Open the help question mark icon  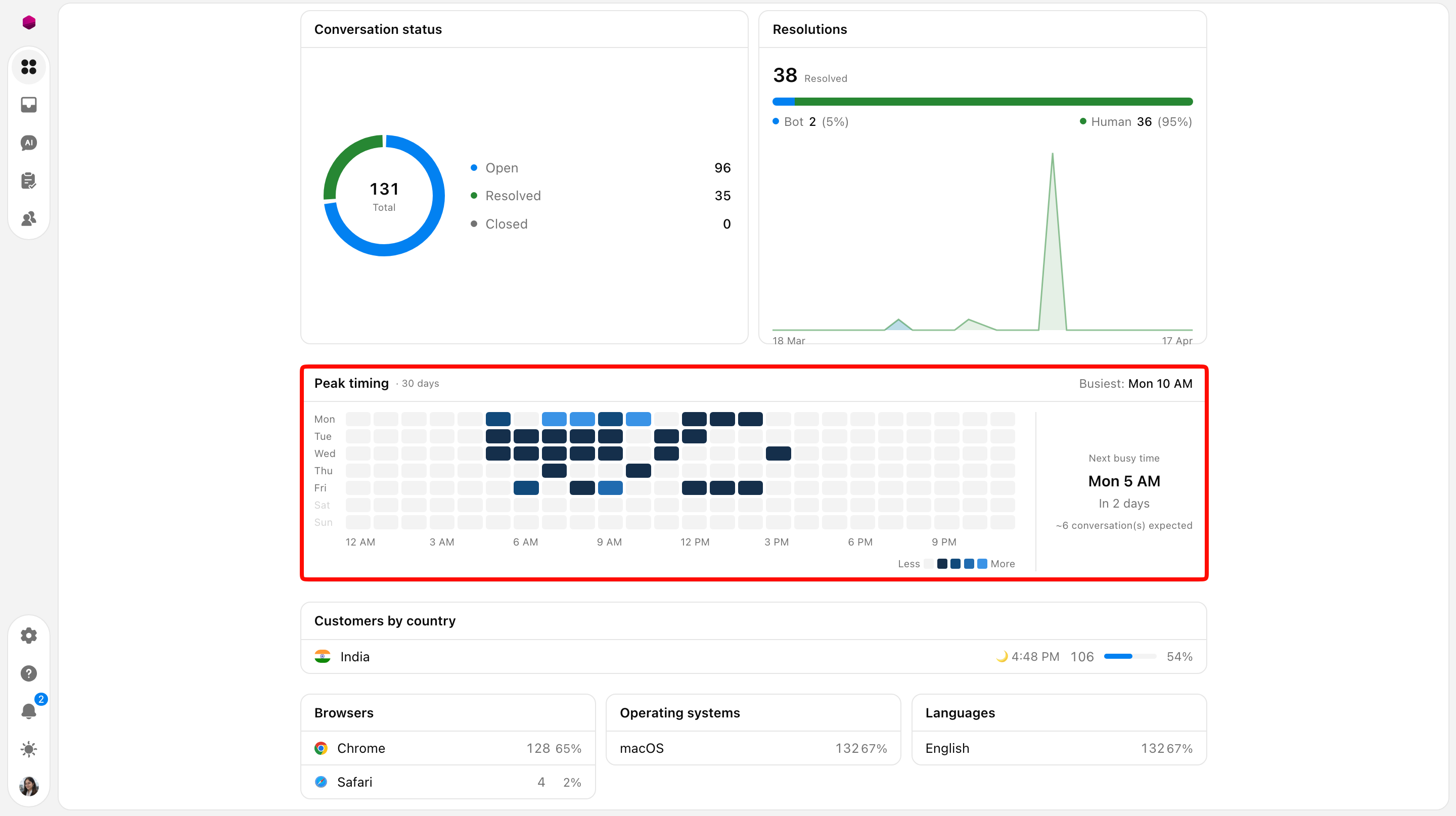tap(29, 673)
